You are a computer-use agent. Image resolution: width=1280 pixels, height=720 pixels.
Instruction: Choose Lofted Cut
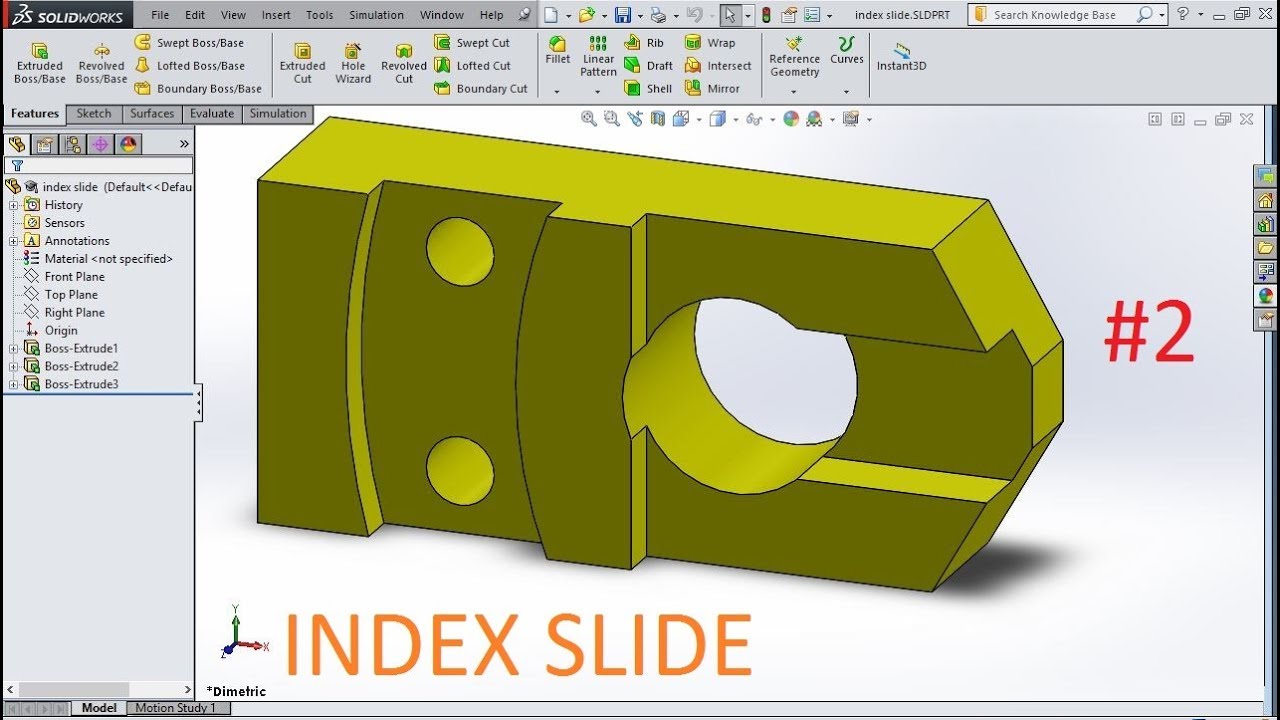(472, 66)
